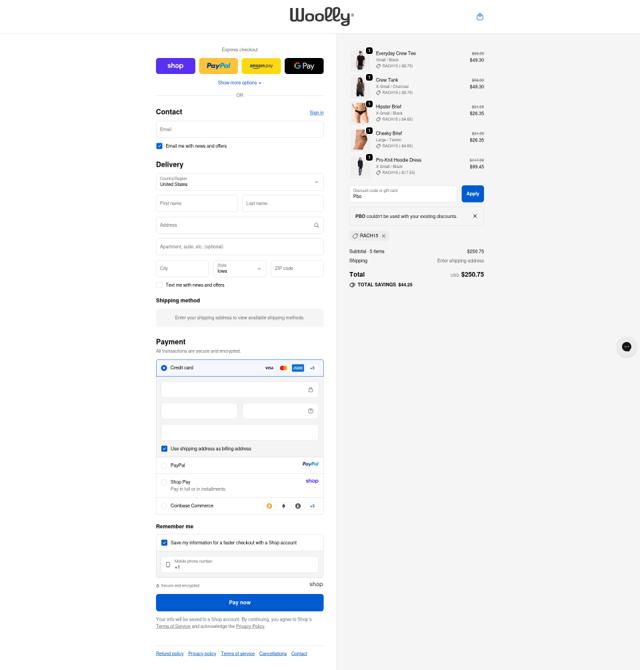The width and height of the screenshot is (640, 670).
Task: Pay with Google Pay express button
Action: [304, 66]
